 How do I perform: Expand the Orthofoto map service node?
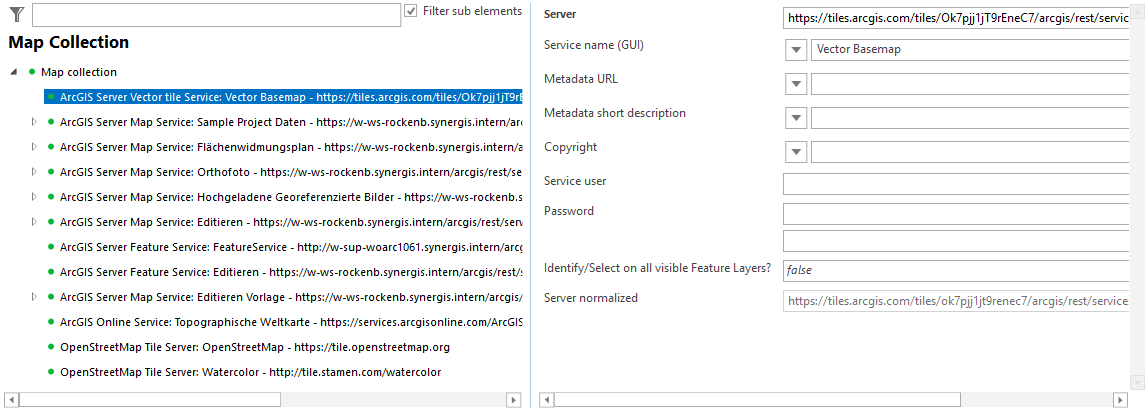(x=34, y=172)
